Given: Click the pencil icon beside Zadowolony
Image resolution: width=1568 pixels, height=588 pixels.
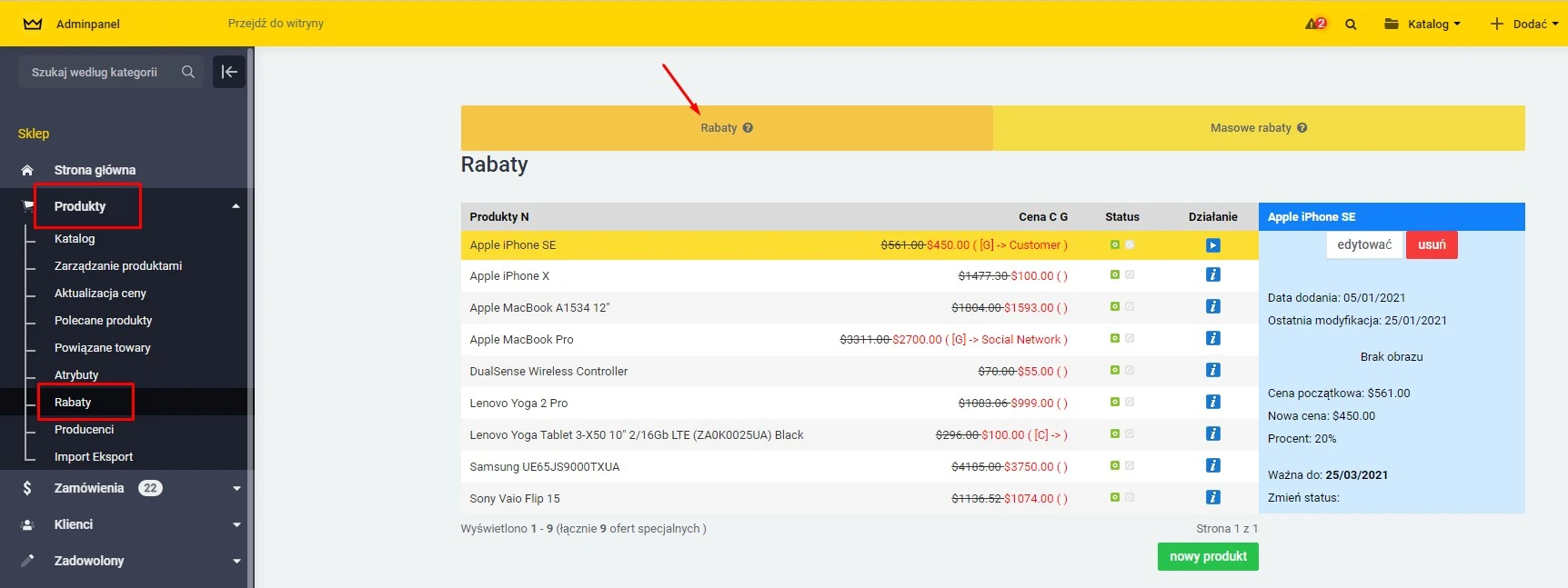Looking at the screenshot, I should 27,561.
